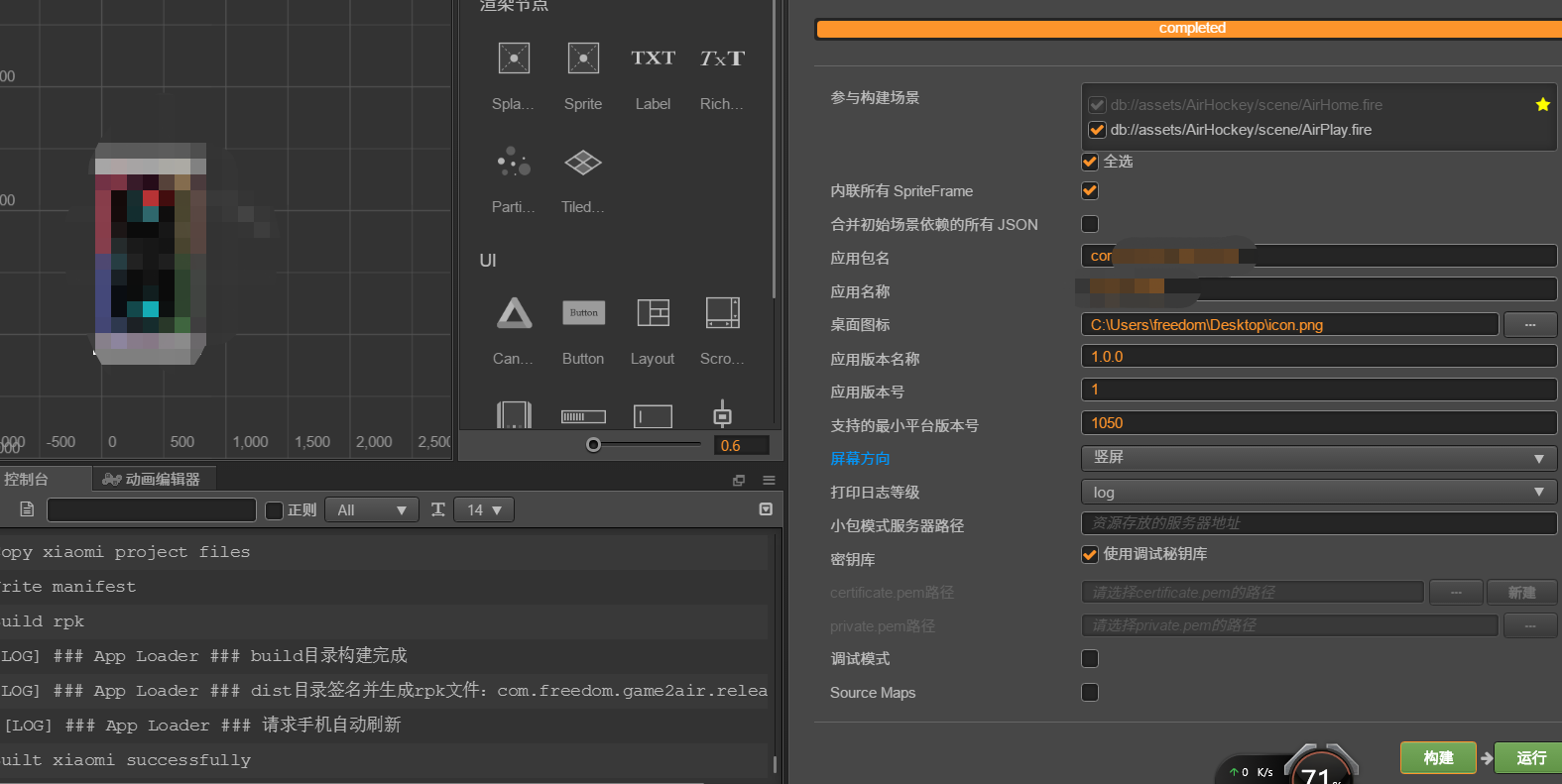The image size is (1562, 784).
Task: Choose the Layout UI node icon
Action: tap(653, 313)
